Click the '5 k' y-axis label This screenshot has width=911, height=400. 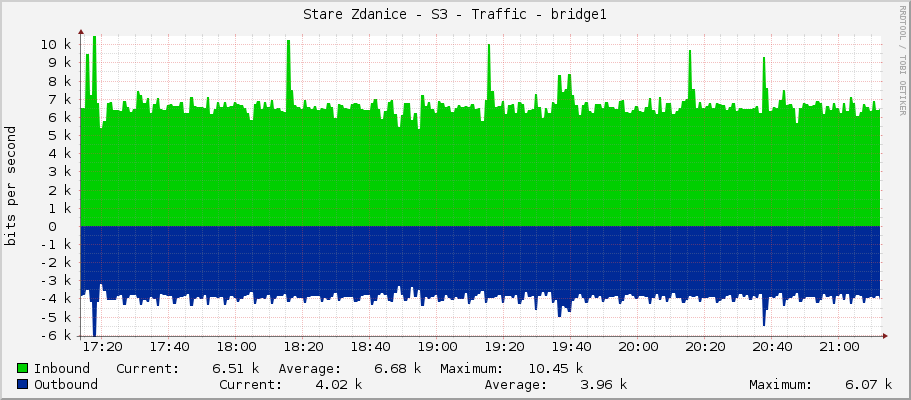pyautogui.click(x=61, y=135)
